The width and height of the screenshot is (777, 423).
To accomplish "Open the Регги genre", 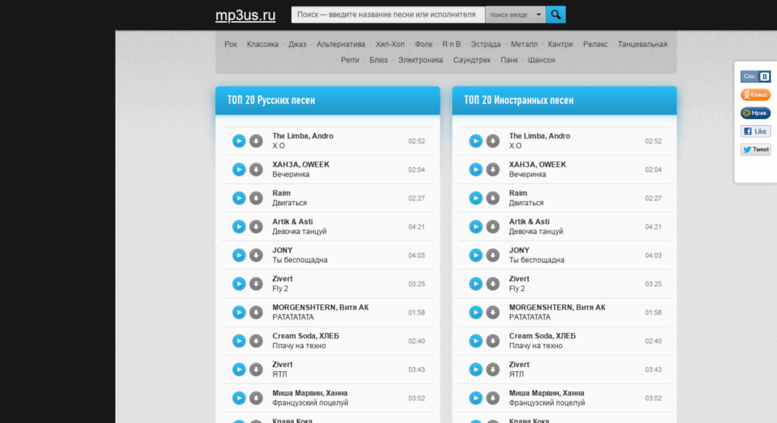I will click(350, 60).
